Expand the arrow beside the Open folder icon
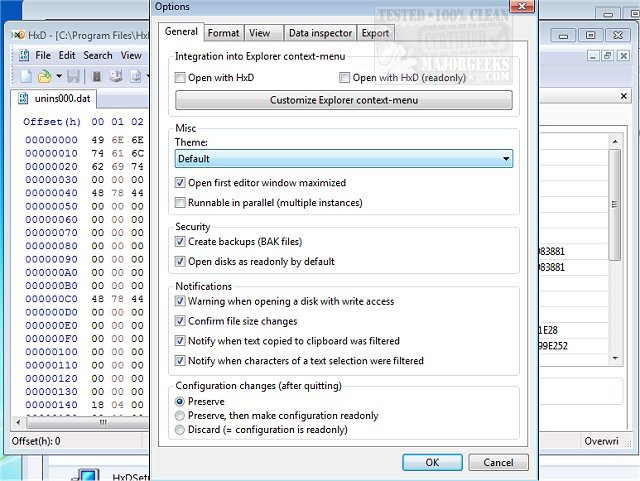Image resolution: width=640 pixels, height=481 pixels. click(x=59, y=76)
